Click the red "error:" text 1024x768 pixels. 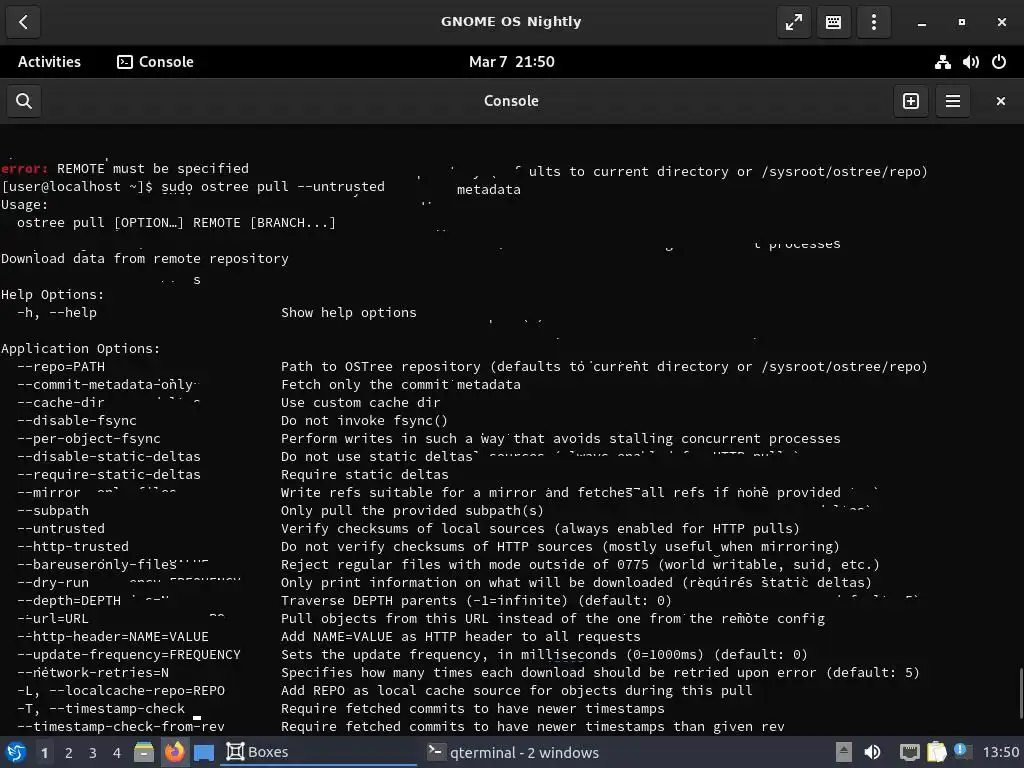pos(25,168)
